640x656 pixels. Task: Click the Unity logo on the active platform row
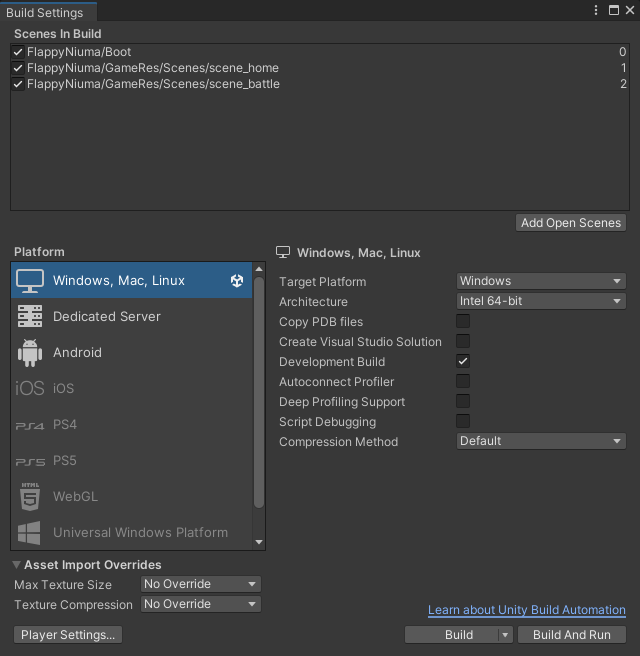pos(237,281)
